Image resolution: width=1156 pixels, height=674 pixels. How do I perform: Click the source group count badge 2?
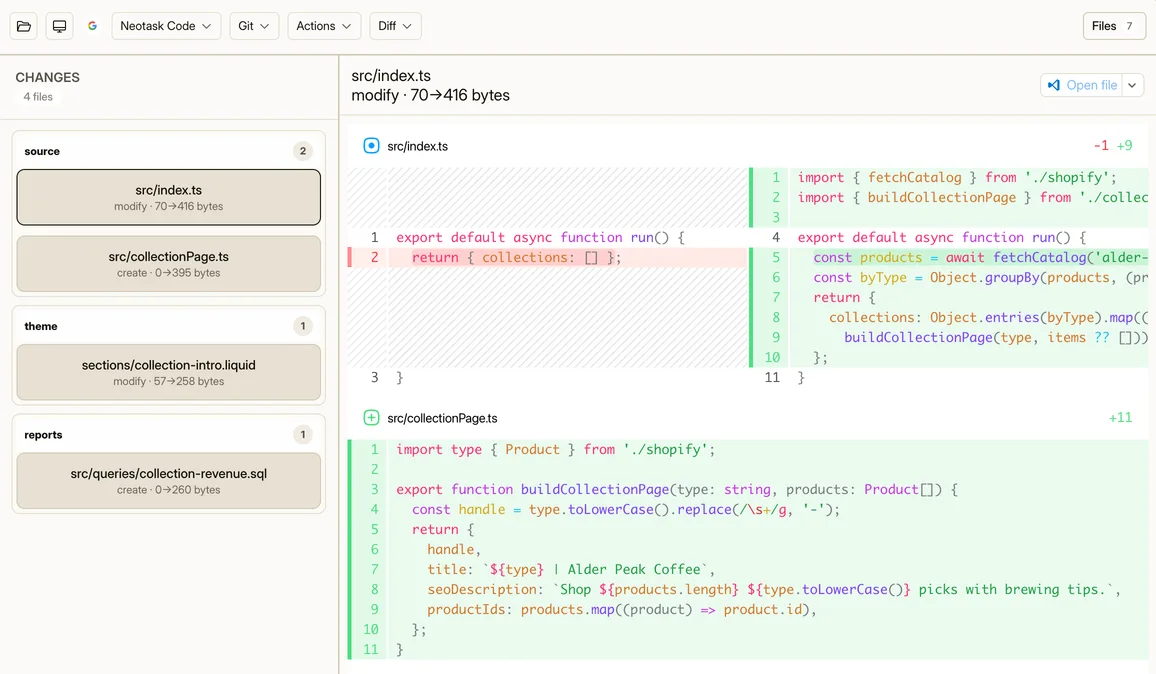303,151
